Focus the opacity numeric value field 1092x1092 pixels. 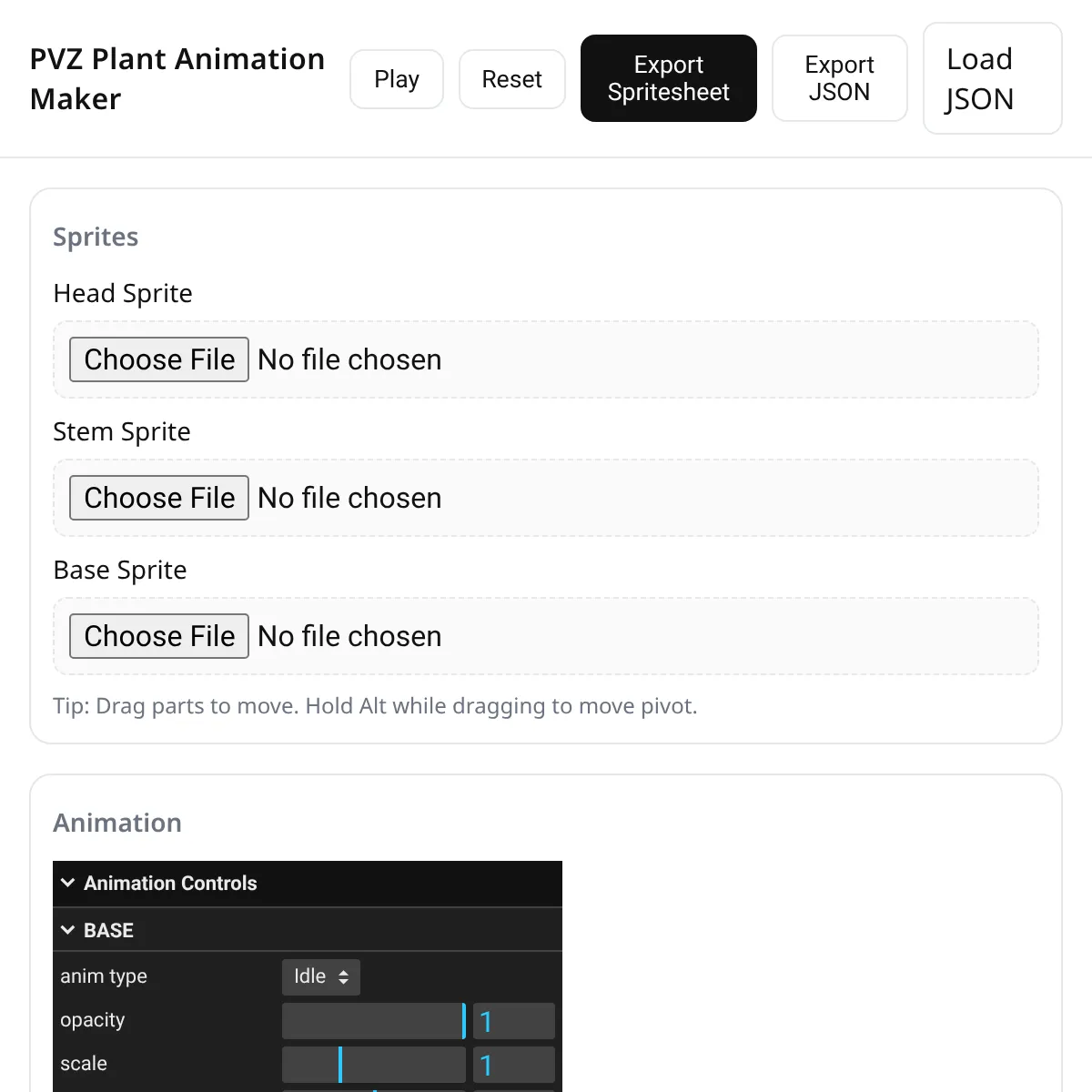(x=514, y=1021)
